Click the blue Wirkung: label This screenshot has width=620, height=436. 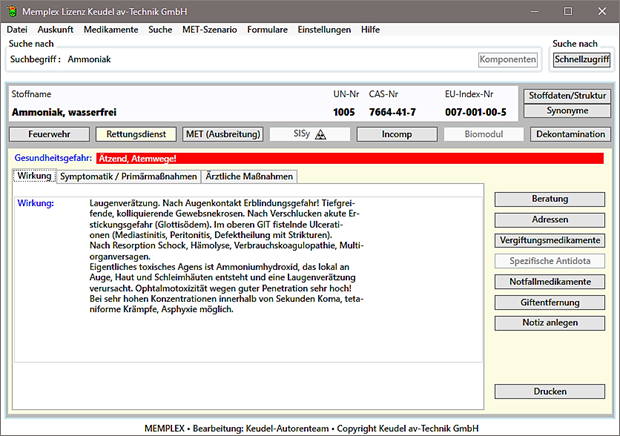coord(36,203)
